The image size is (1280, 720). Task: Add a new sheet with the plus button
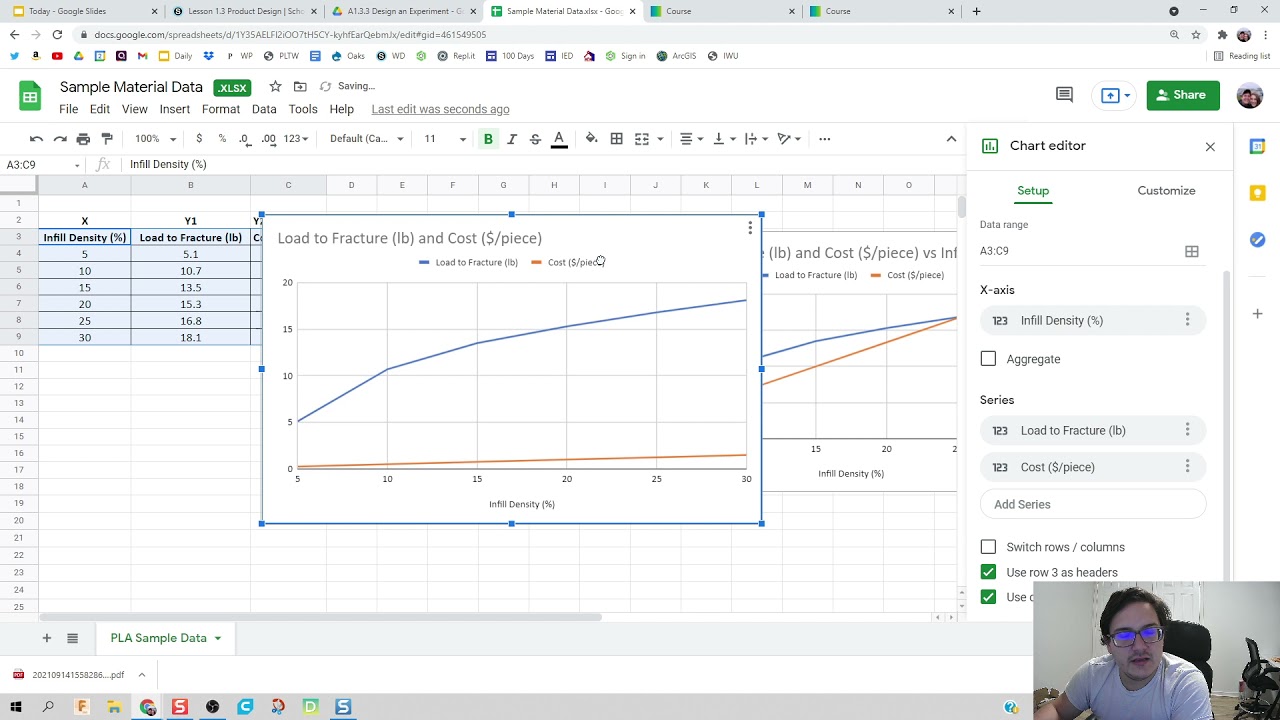46,638
